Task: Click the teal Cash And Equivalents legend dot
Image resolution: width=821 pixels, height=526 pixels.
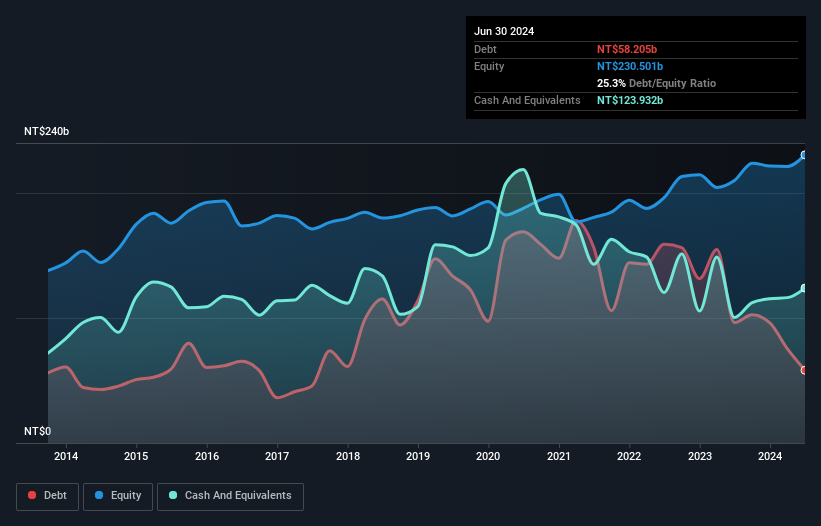Action: pyautogui.click(x=173, y=495)
